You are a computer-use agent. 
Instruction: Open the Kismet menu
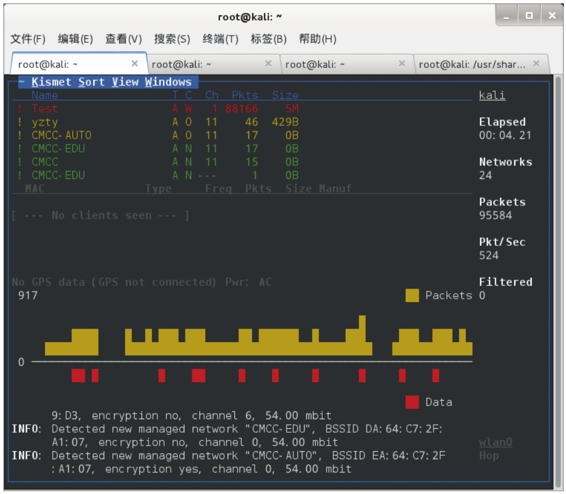tap(51, 82)
